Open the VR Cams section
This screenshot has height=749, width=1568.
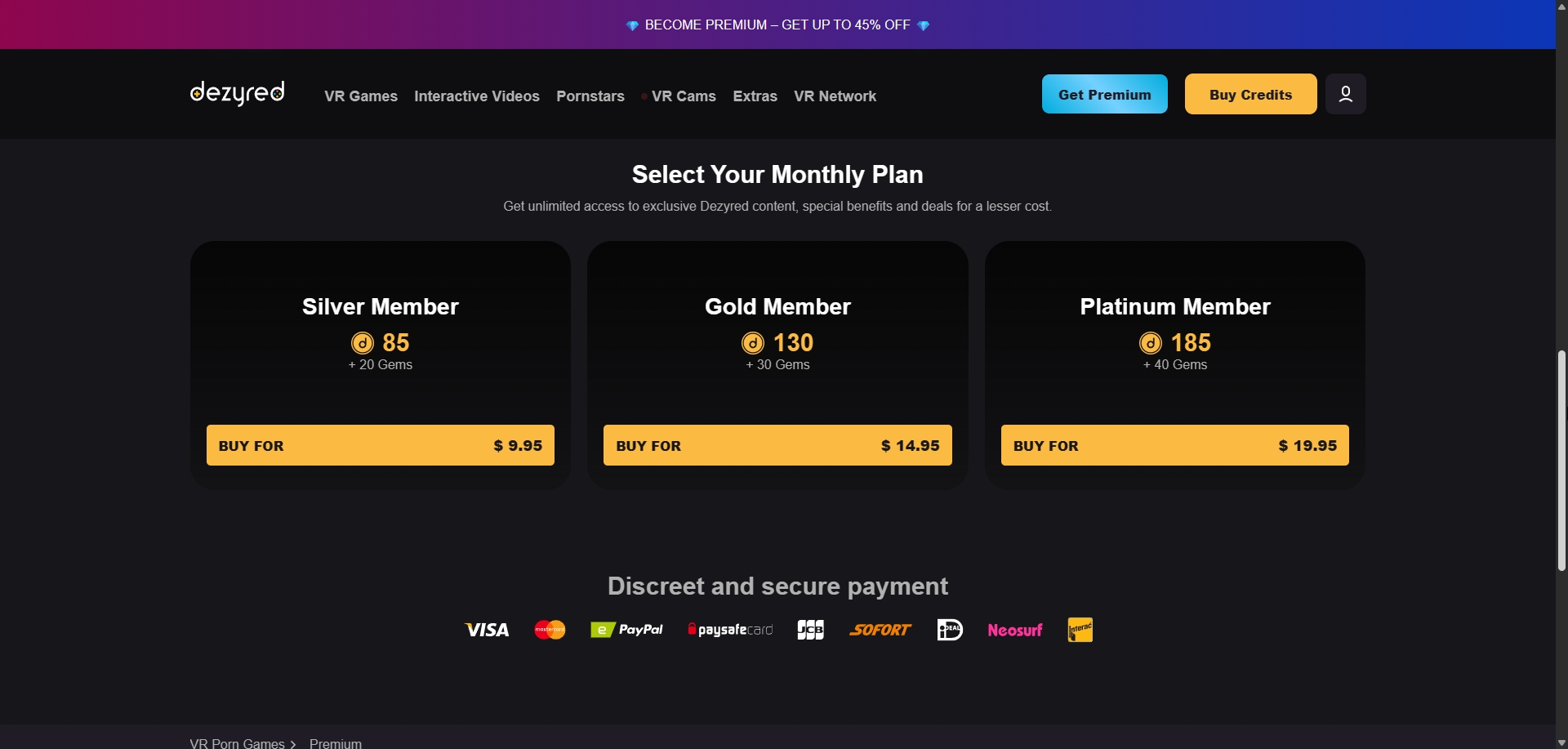click(x=683, y=96)
